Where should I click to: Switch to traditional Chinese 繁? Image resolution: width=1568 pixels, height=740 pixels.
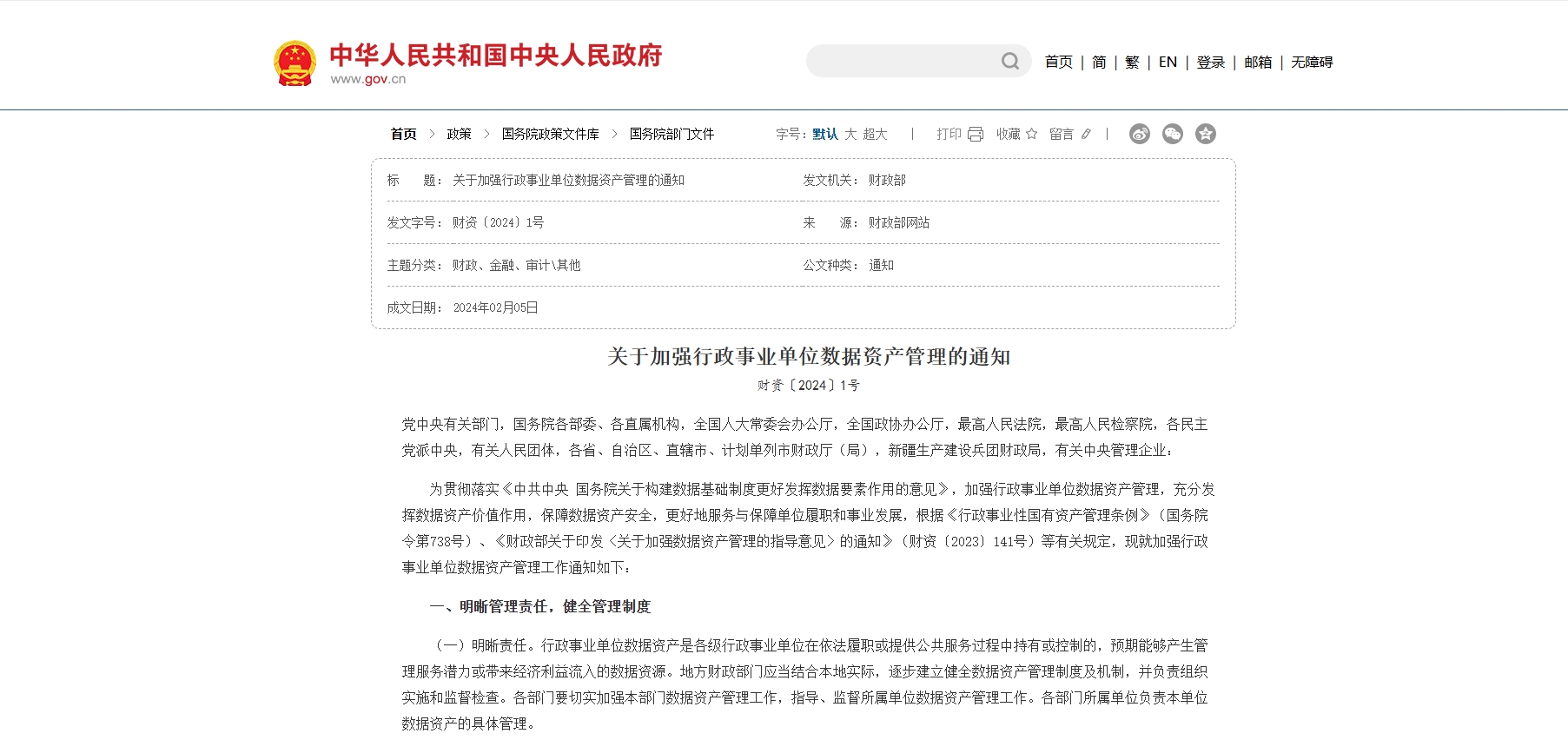point(1132,62)
